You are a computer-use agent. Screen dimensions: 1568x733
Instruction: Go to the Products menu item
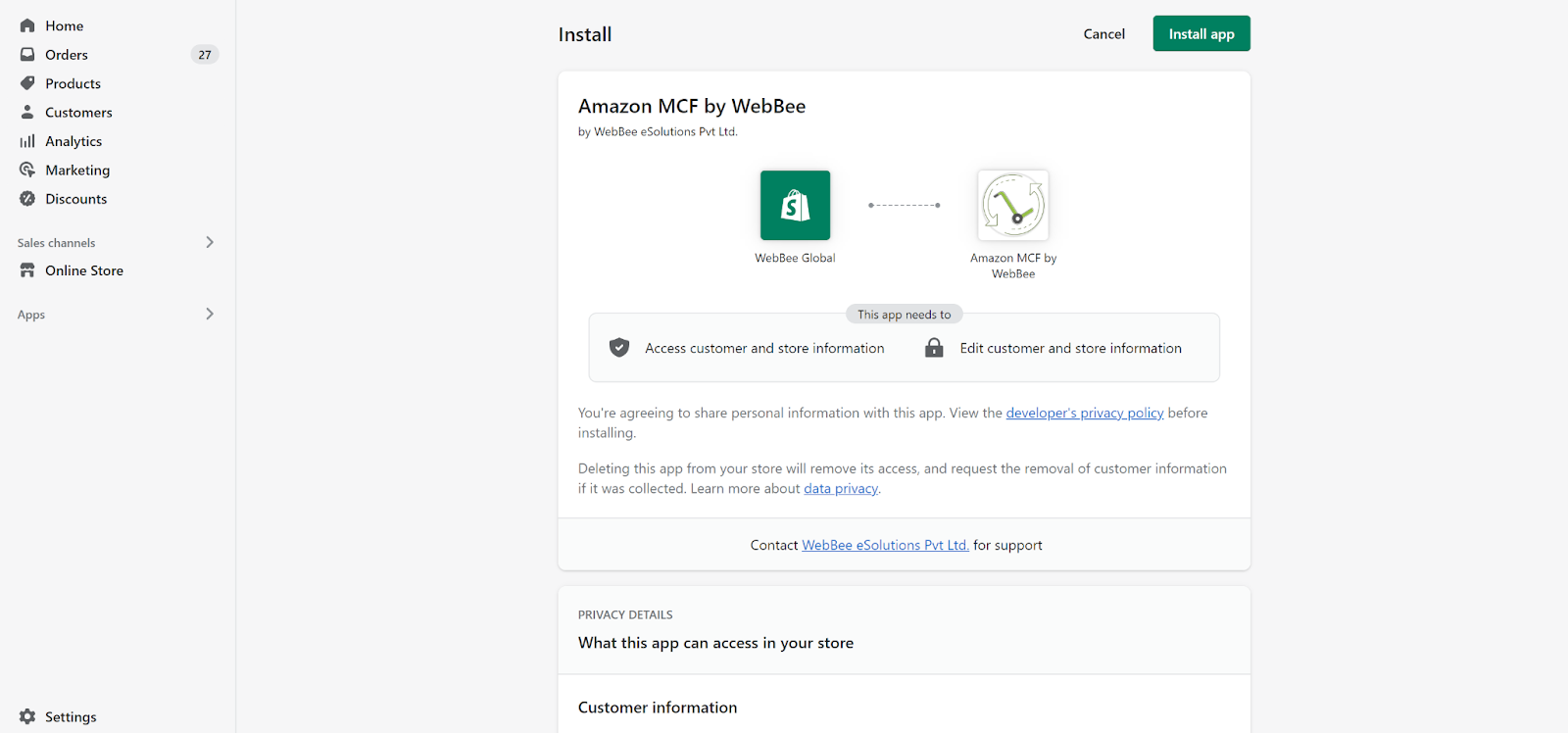(73, 83)
